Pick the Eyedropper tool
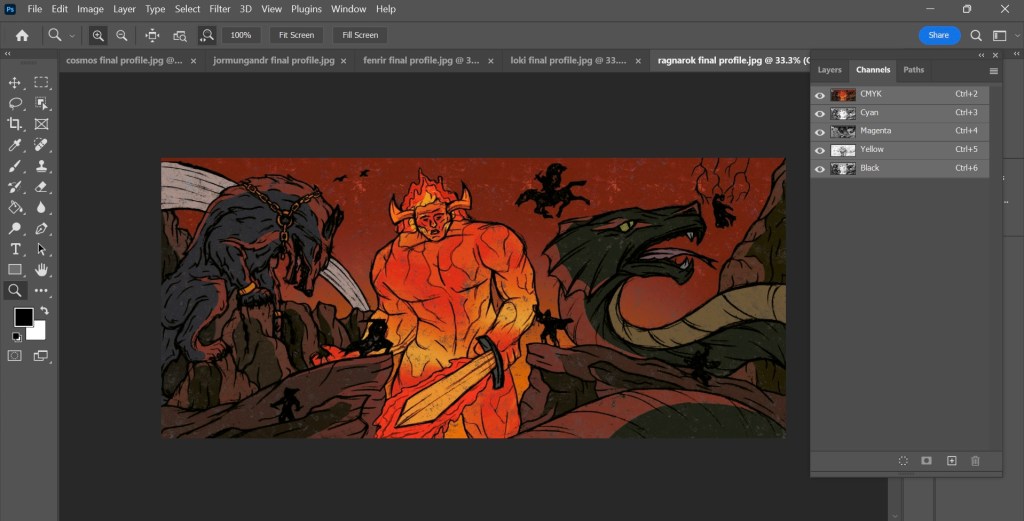 coord(15,145)
